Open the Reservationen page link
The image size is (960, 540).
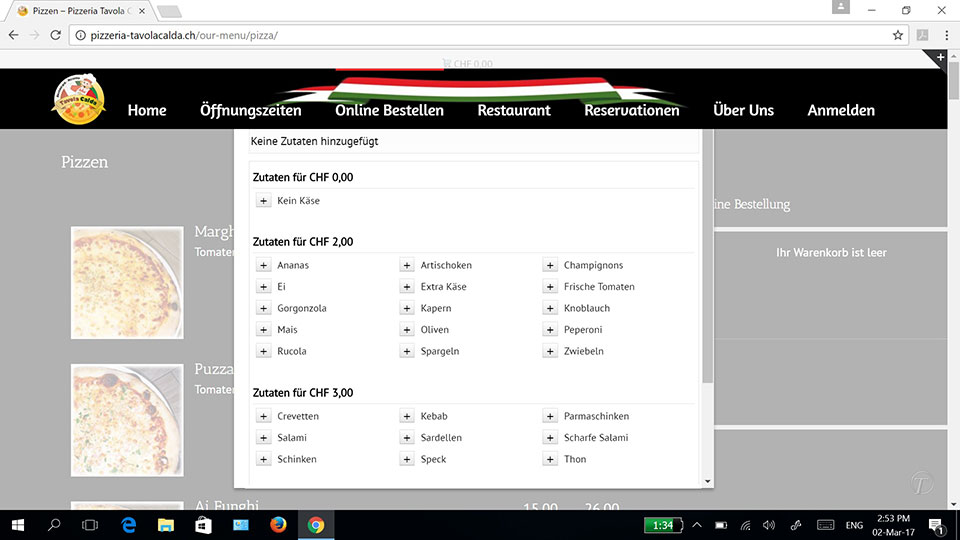(631, 110)
